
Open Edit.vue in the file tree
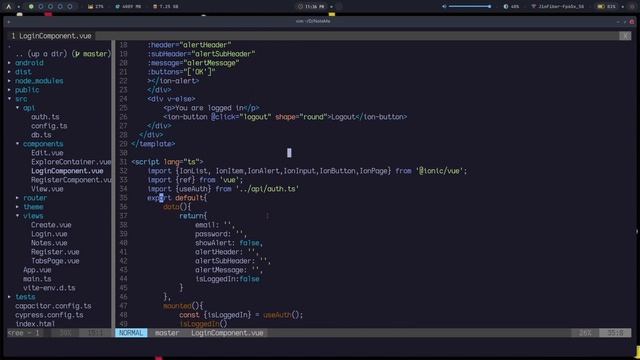(x=47, y=153)
